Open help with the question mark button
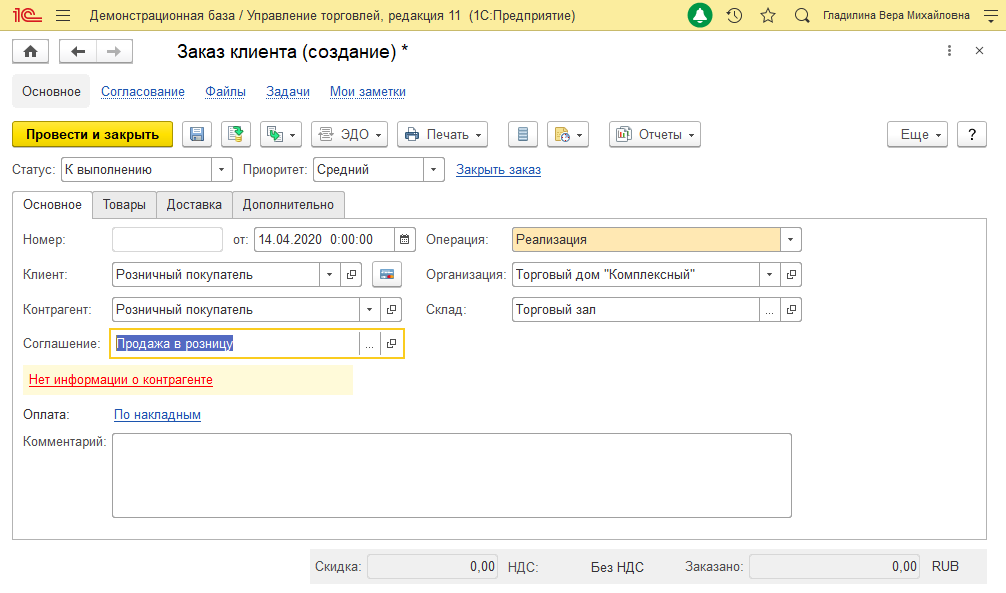 [971, 134]
